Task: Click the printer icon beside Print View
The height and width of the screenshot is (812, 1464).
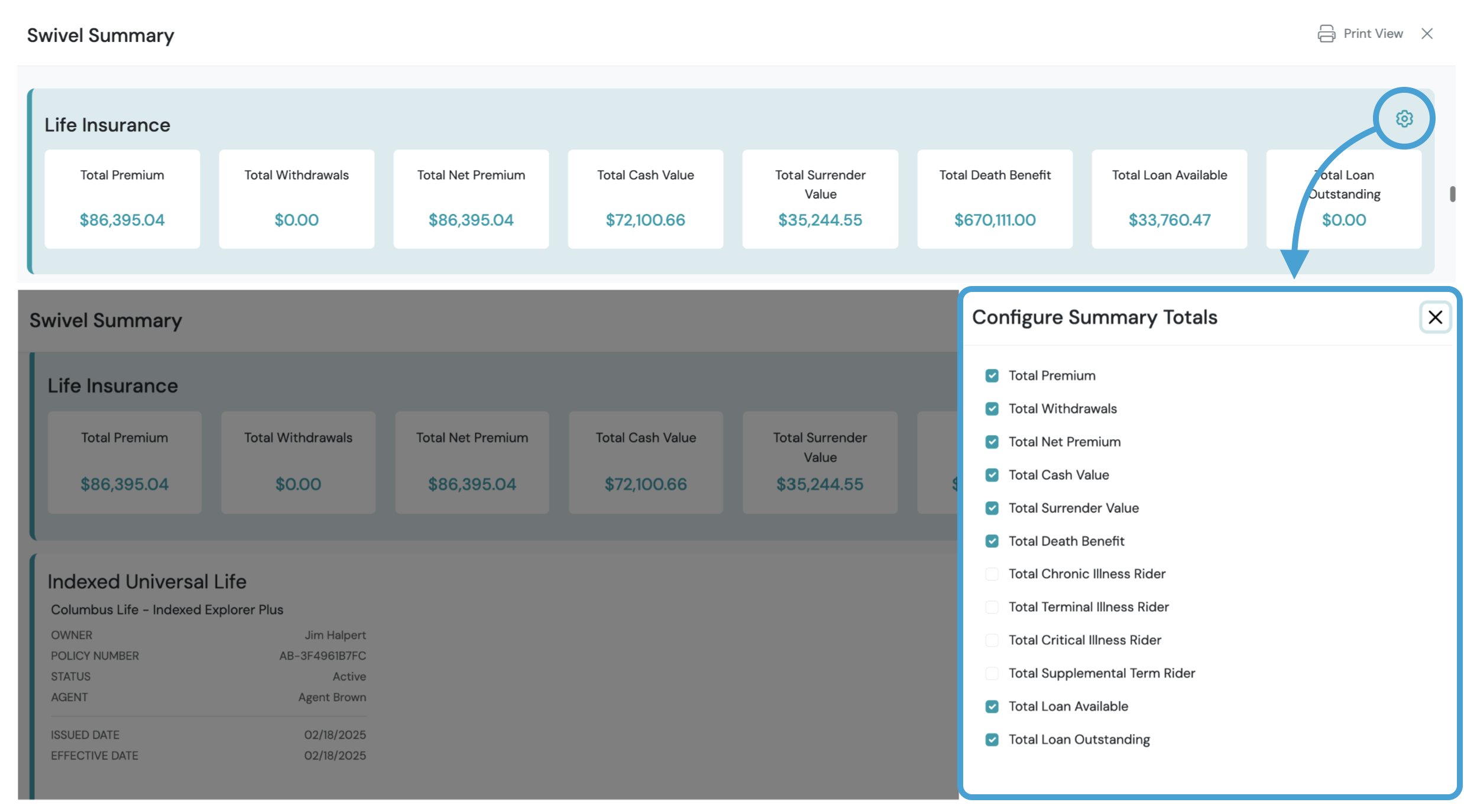Action: [1326, 34]
